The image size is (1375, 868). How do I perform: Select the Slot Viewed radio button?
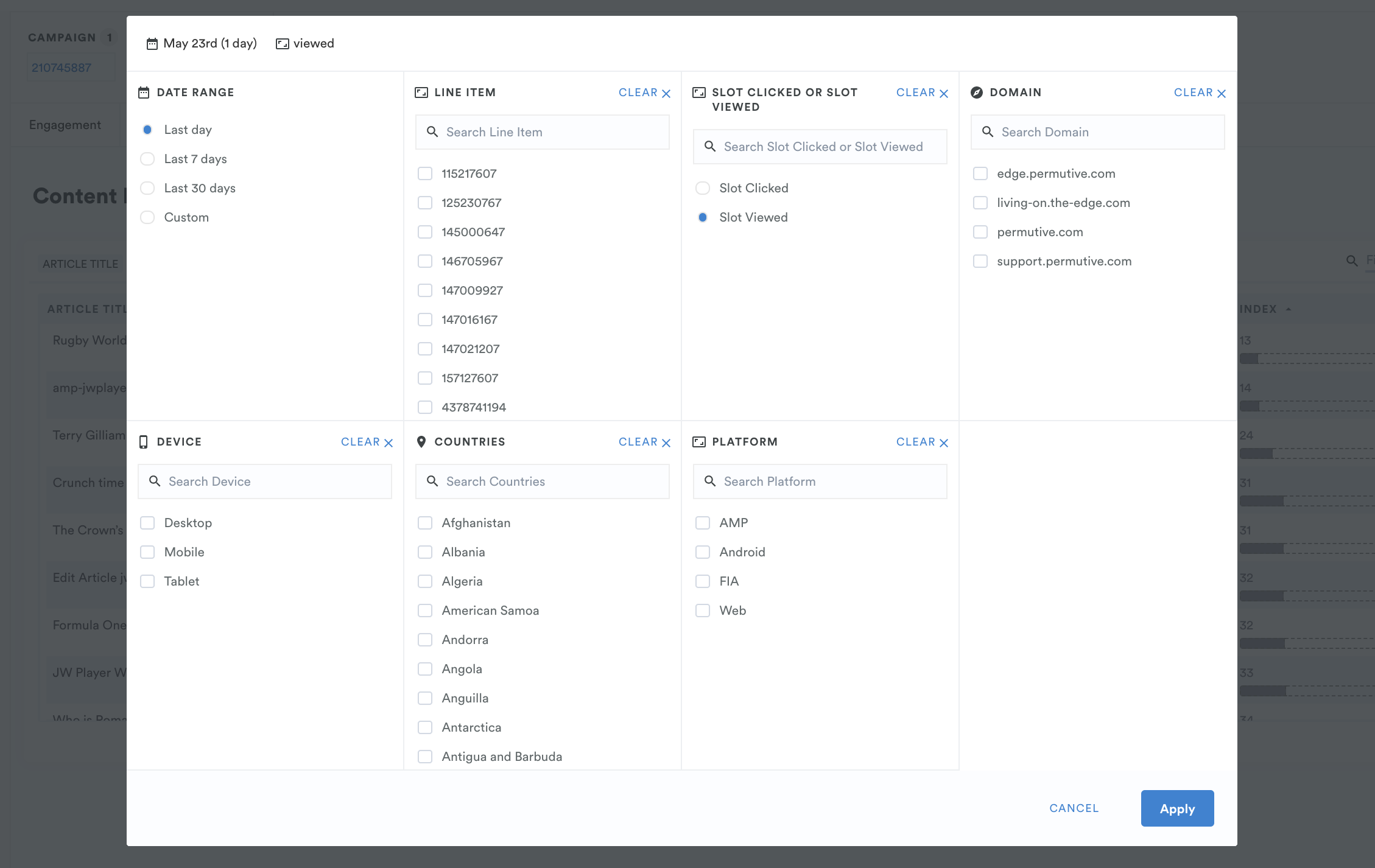pos(703,217)
